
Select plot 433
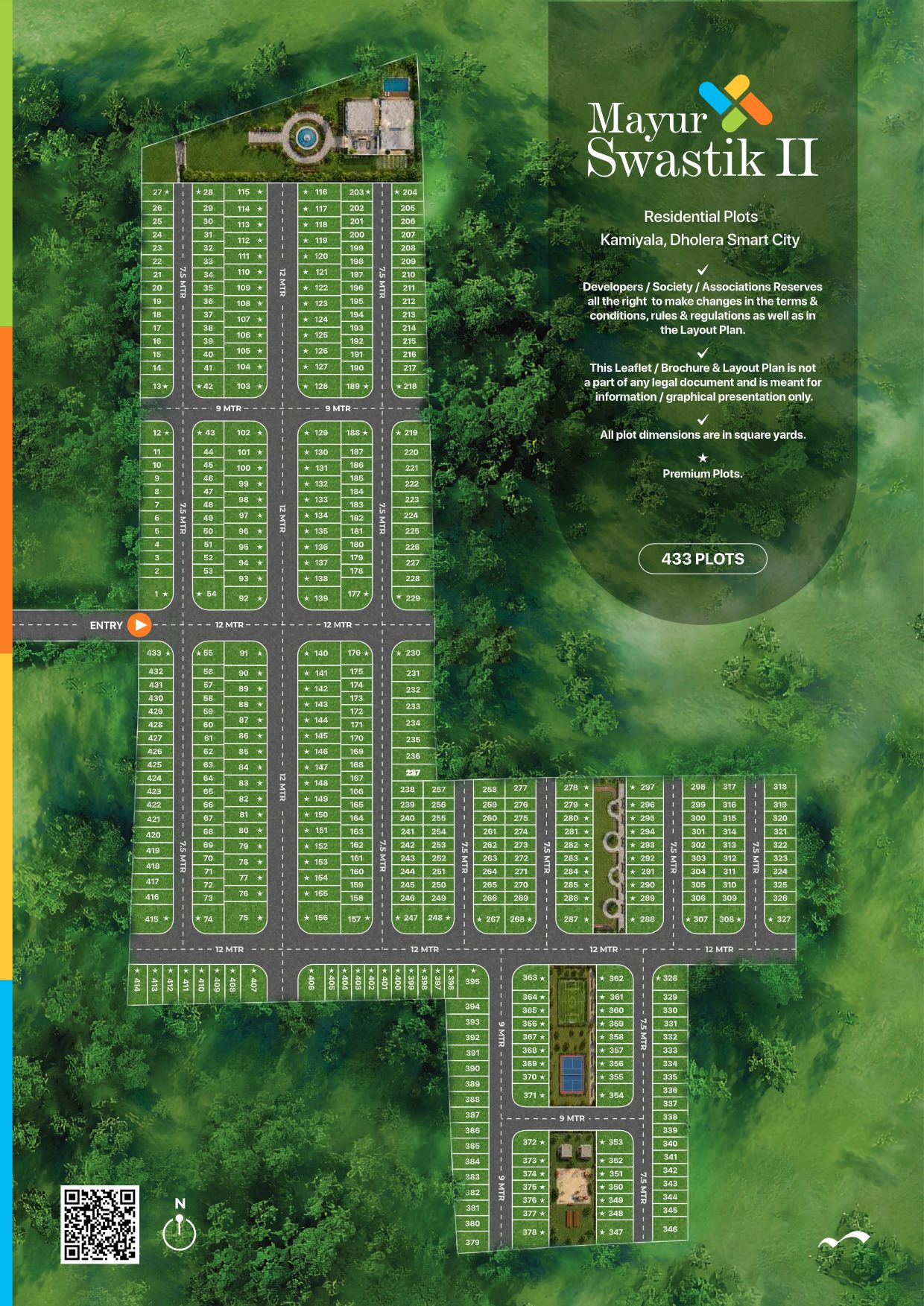pos(155,653)
